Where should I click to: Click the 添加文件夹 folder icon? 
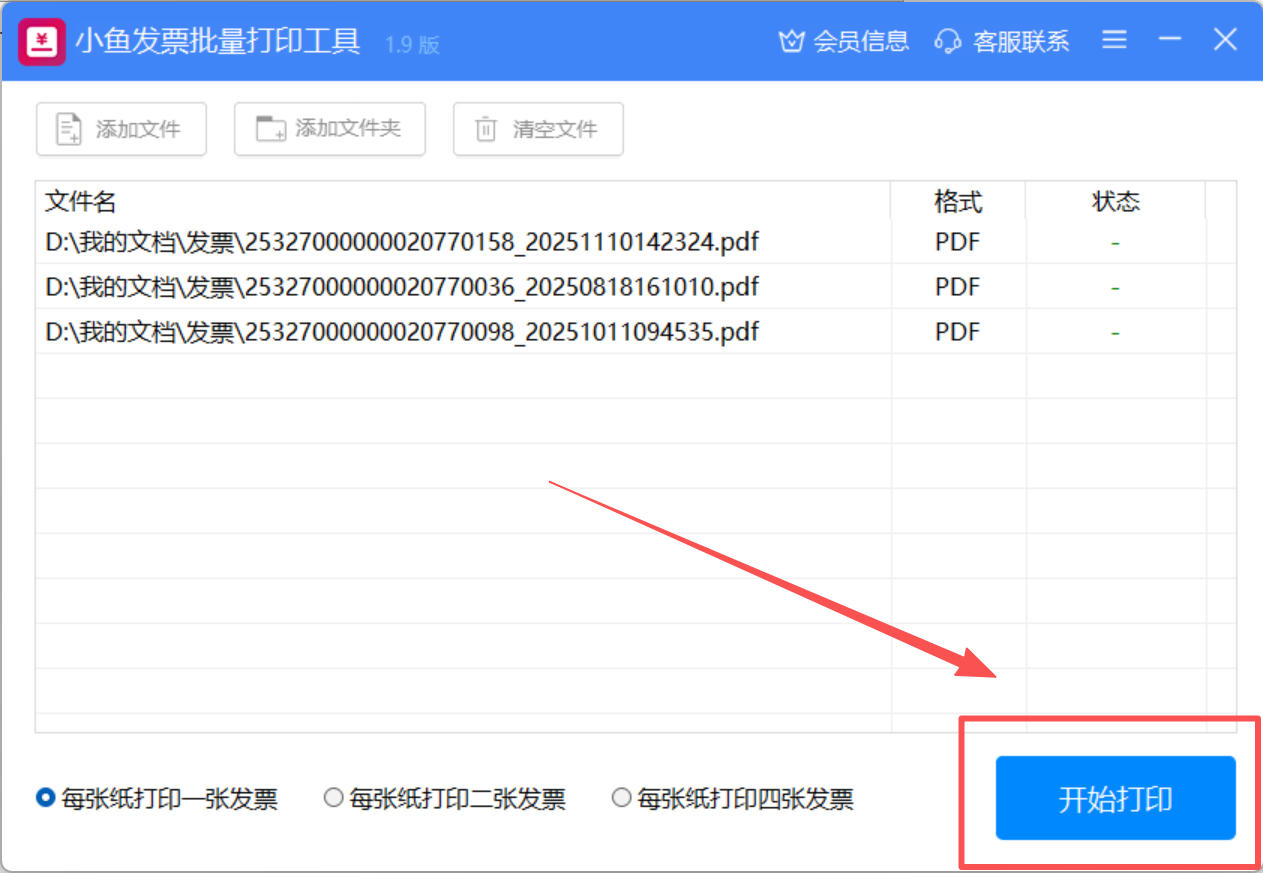pos(270,129)
